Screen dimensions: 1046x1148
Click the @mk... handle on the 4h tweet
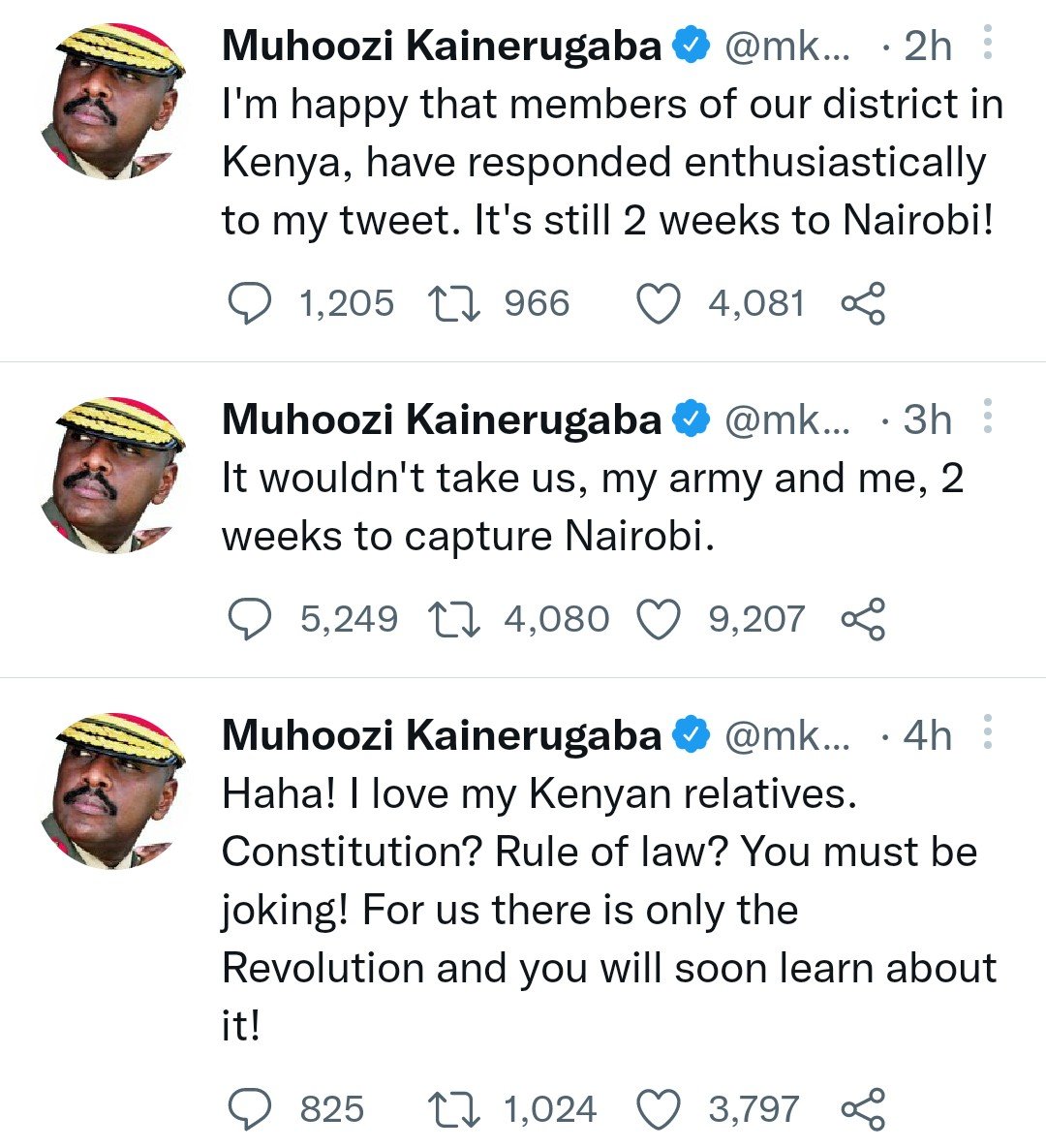click(786, 736)
